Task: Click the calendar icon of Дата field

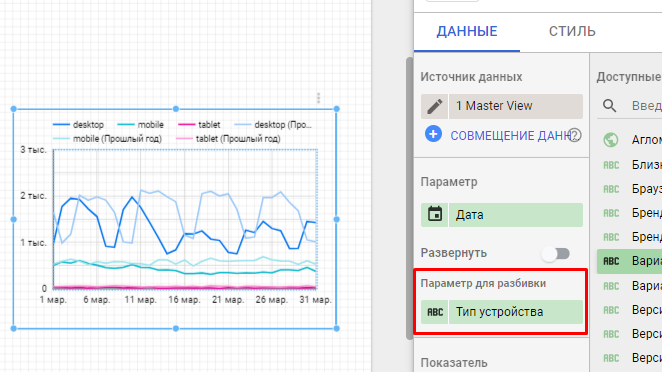Action: point(434,215)
